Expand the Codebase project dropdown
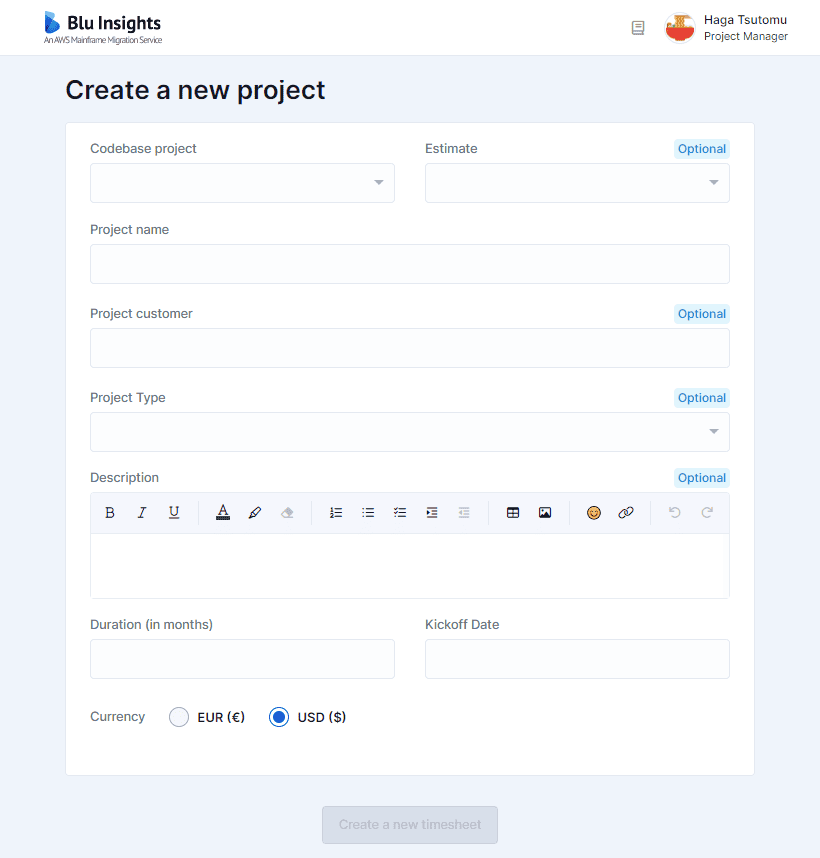820x858 pixels. click(x=242, y=183)
